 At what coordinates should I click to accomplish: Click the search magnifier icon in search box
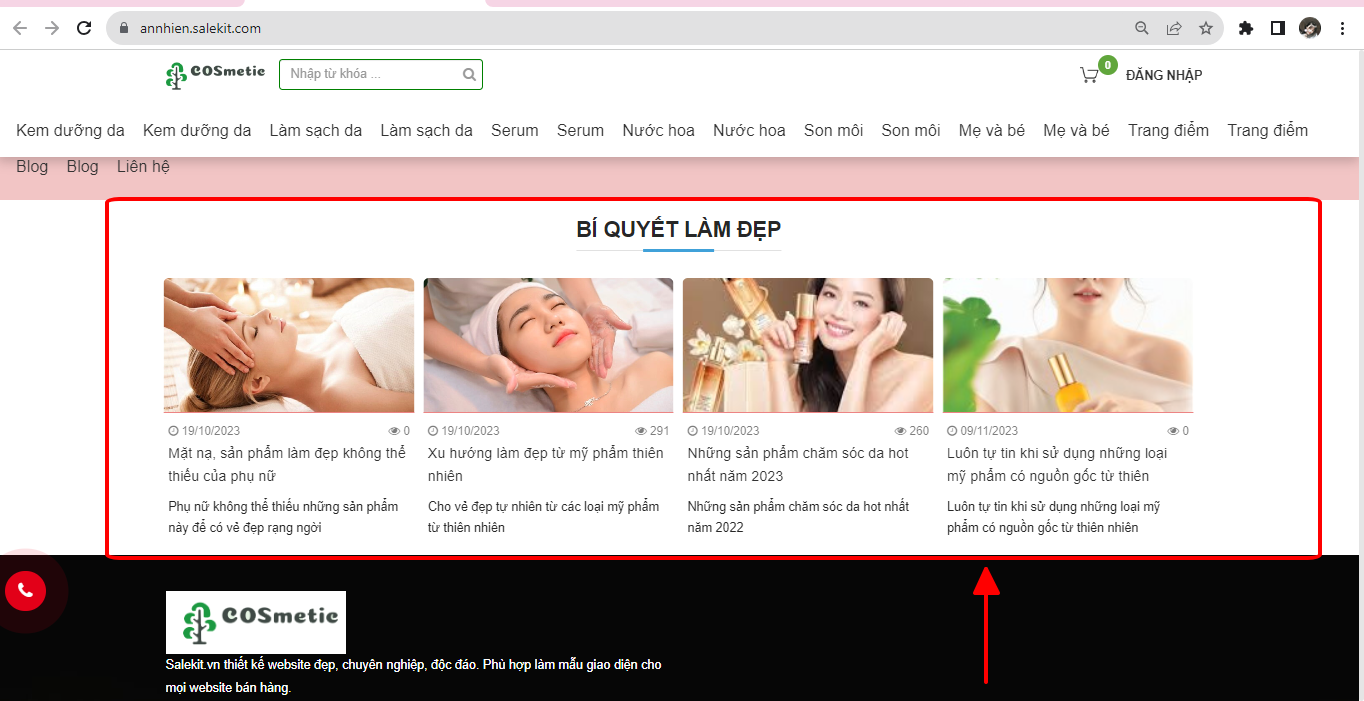pos(469,75)
